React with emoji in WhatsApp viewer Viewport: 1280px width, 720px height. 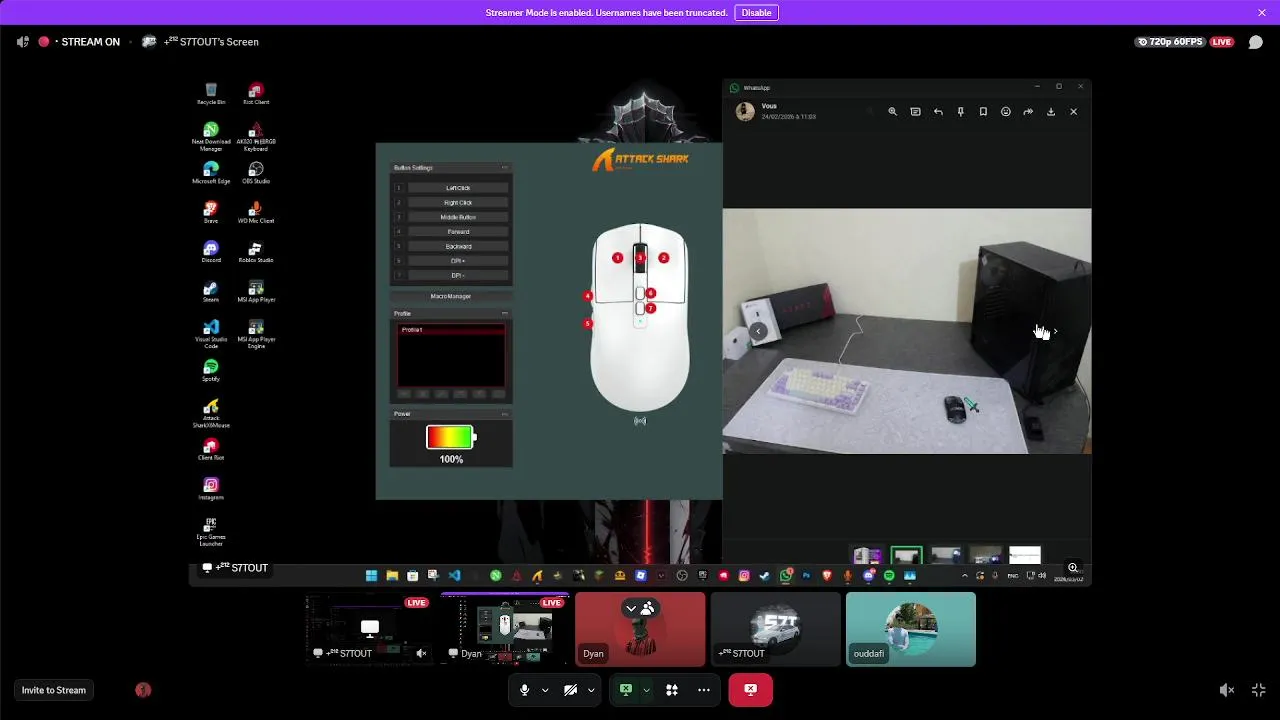click(x=1006, y=112)
